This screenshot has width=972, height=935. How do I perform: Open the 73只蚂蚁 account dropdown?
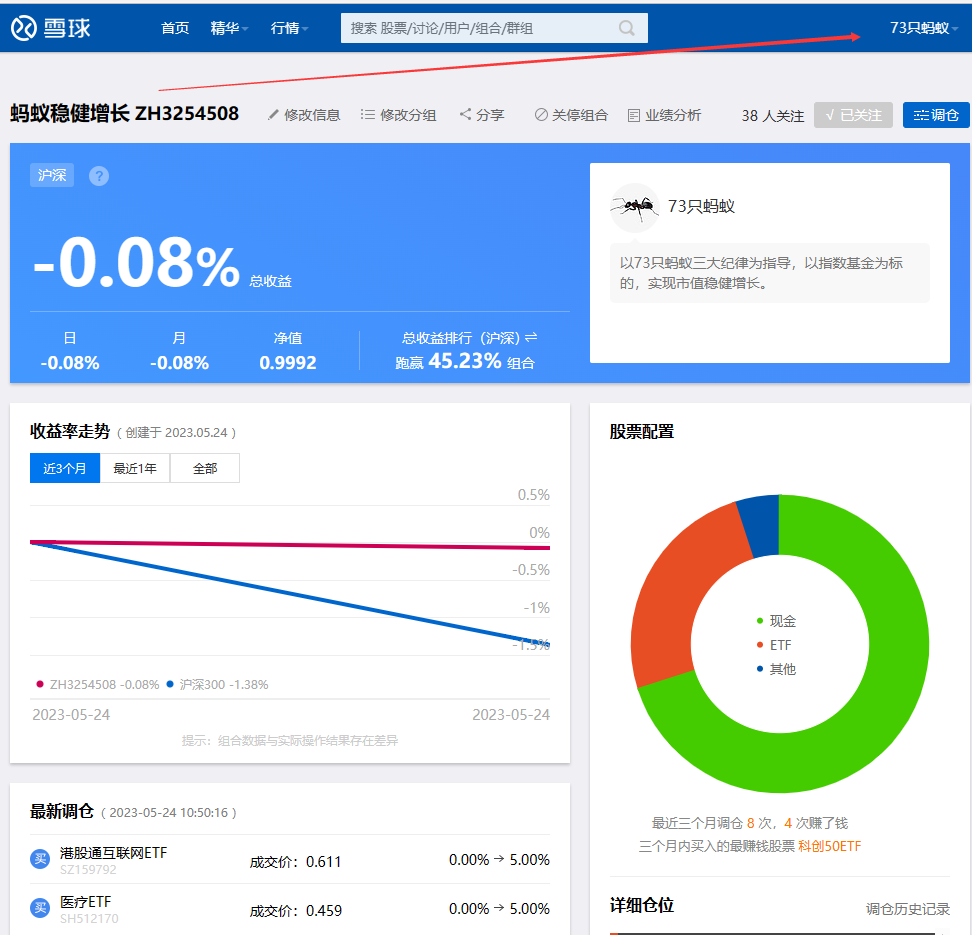tap(923, 28)
